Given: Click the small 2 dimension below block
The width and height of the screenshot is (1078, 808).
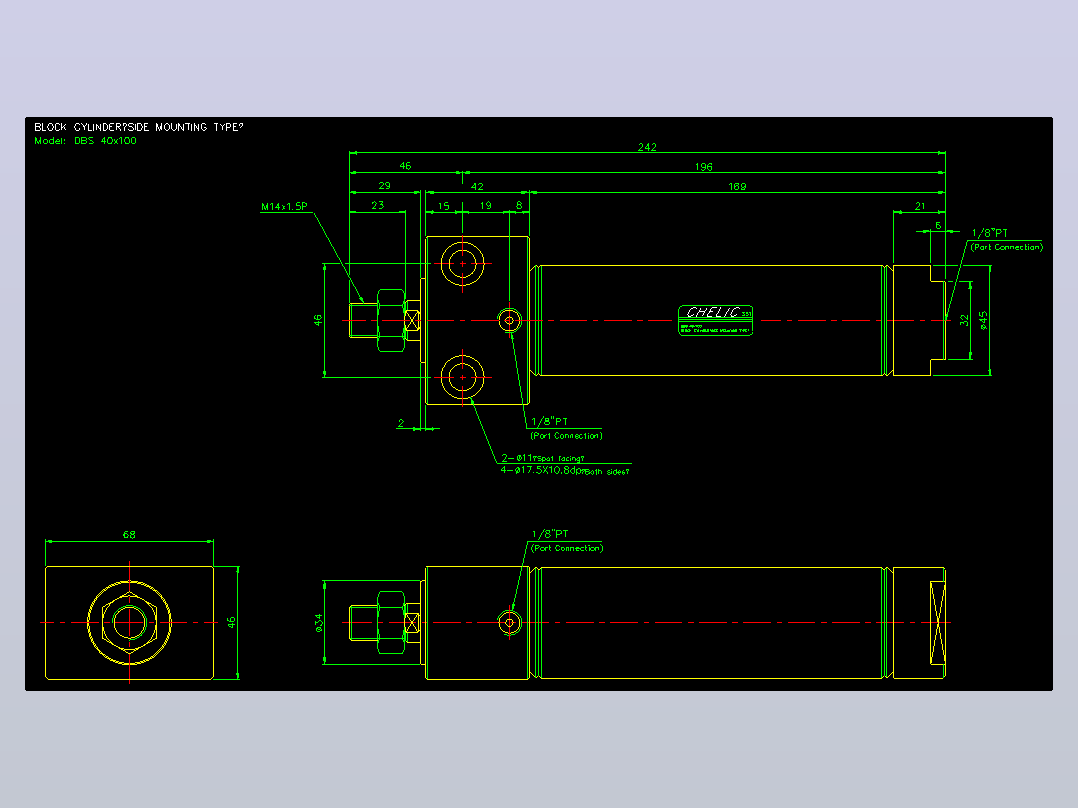Looking at the screenshot, I should pos(401,423).
